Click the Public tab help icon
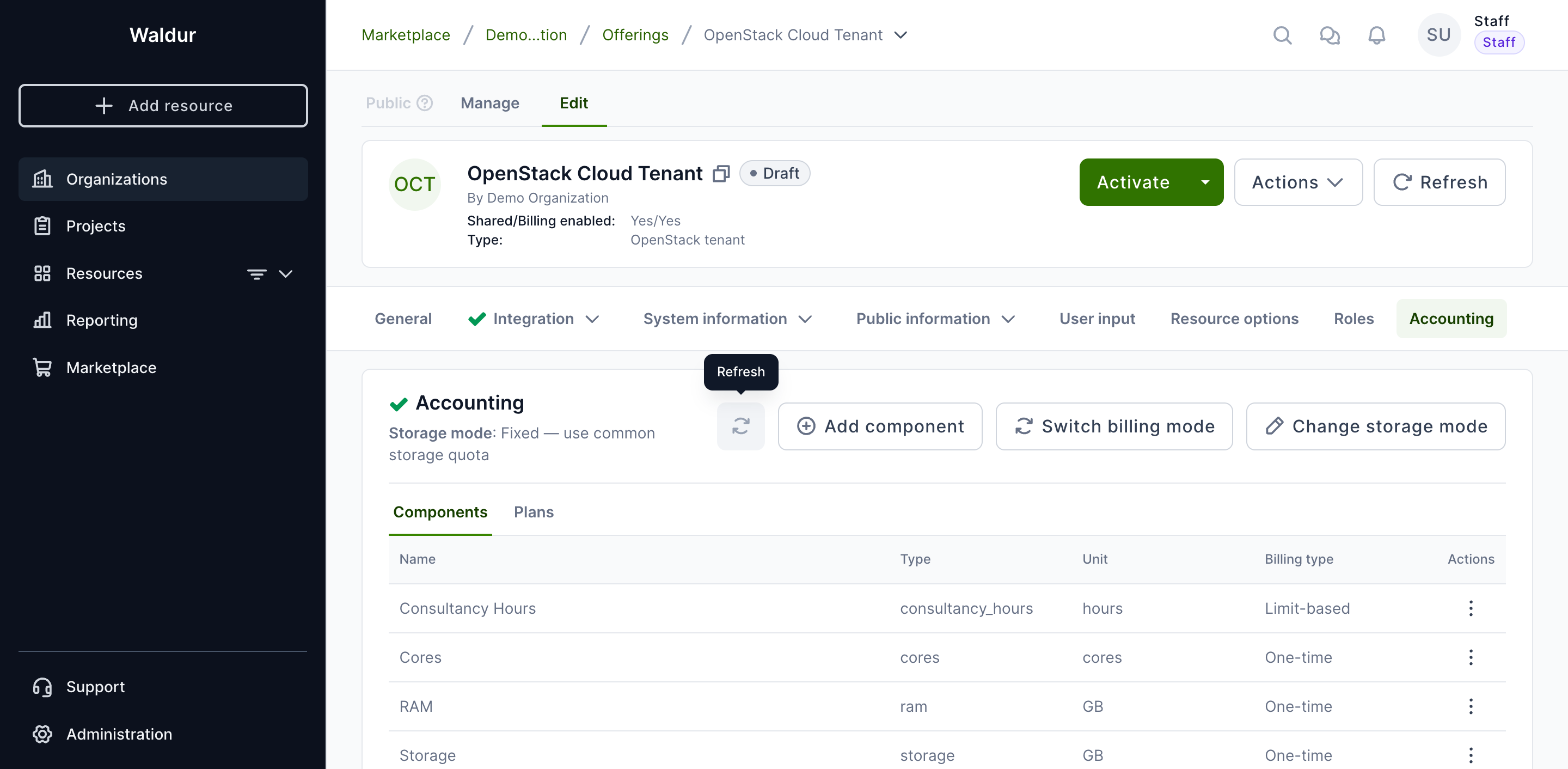The image size is (1568, 769). pos(425,103)
